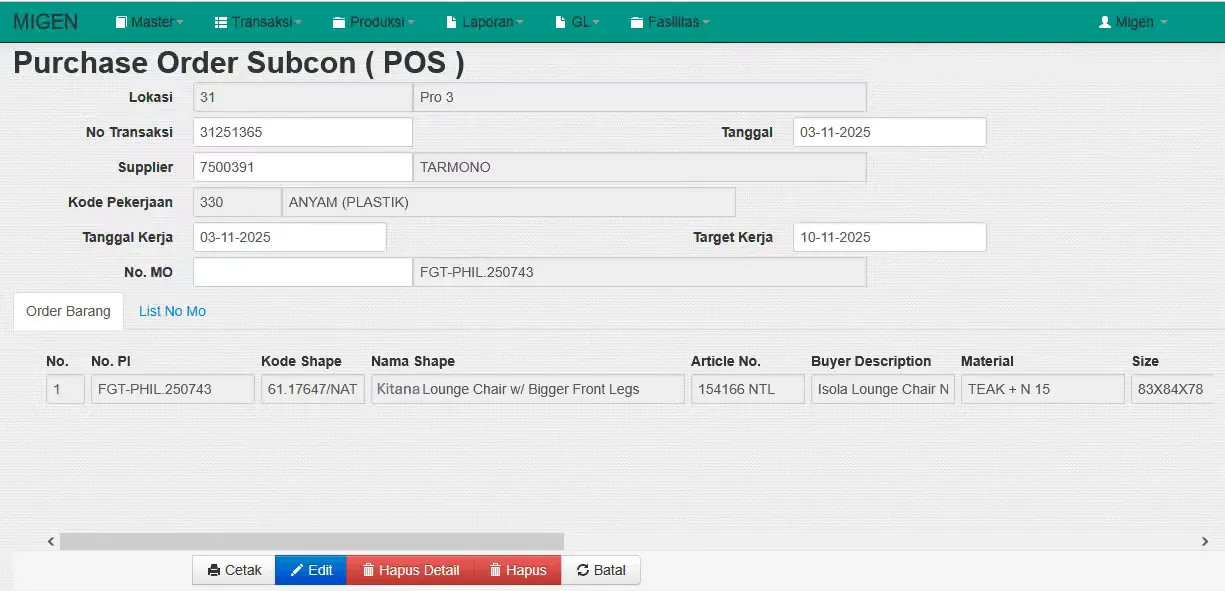Click the trash icon on Hapus Detail
Image resolution: width=1225 pixels, height=591 pixels.
[368, 570]
